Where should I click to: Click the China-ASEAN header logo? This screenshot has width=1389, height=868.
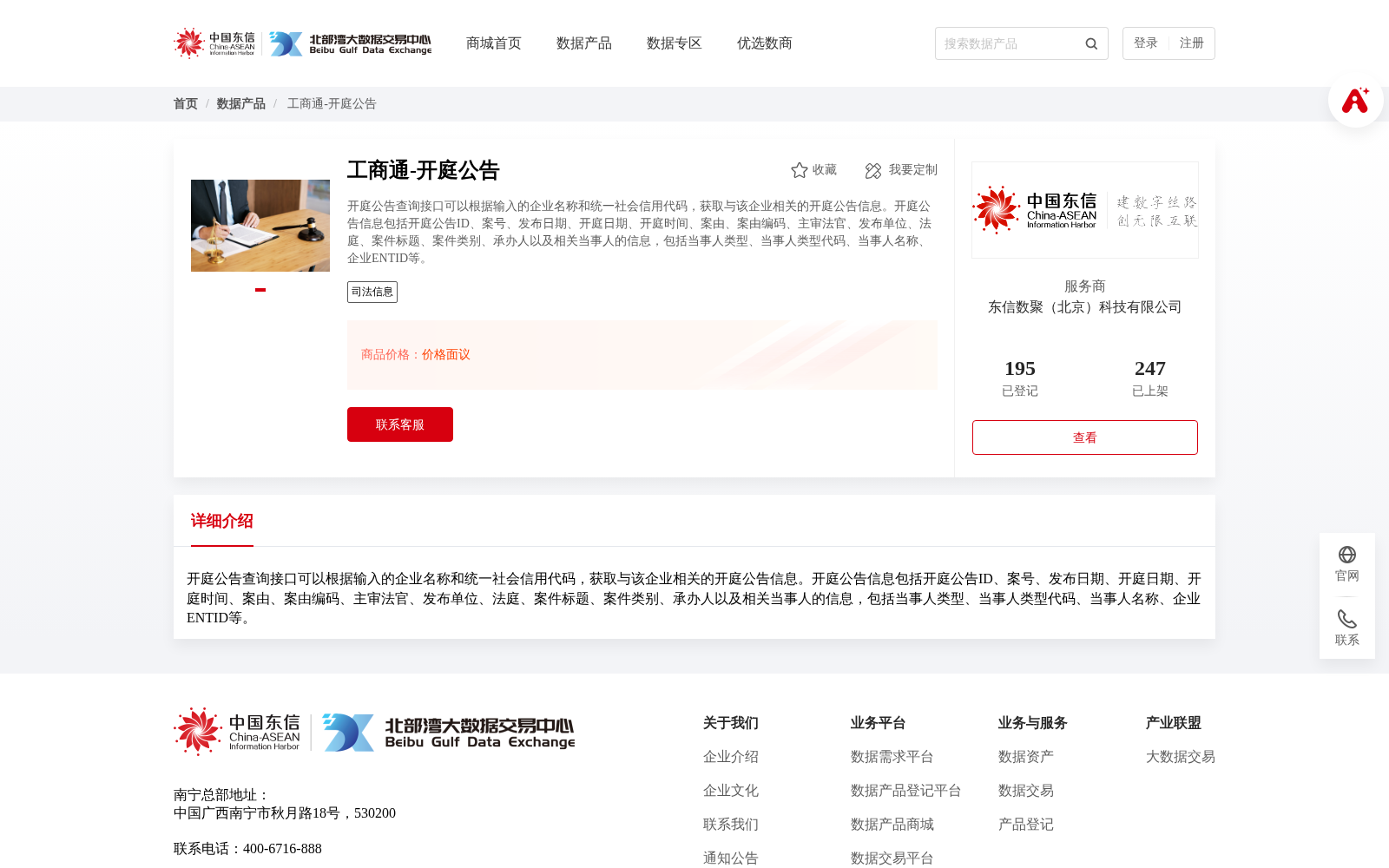click(x=214, y=43)
